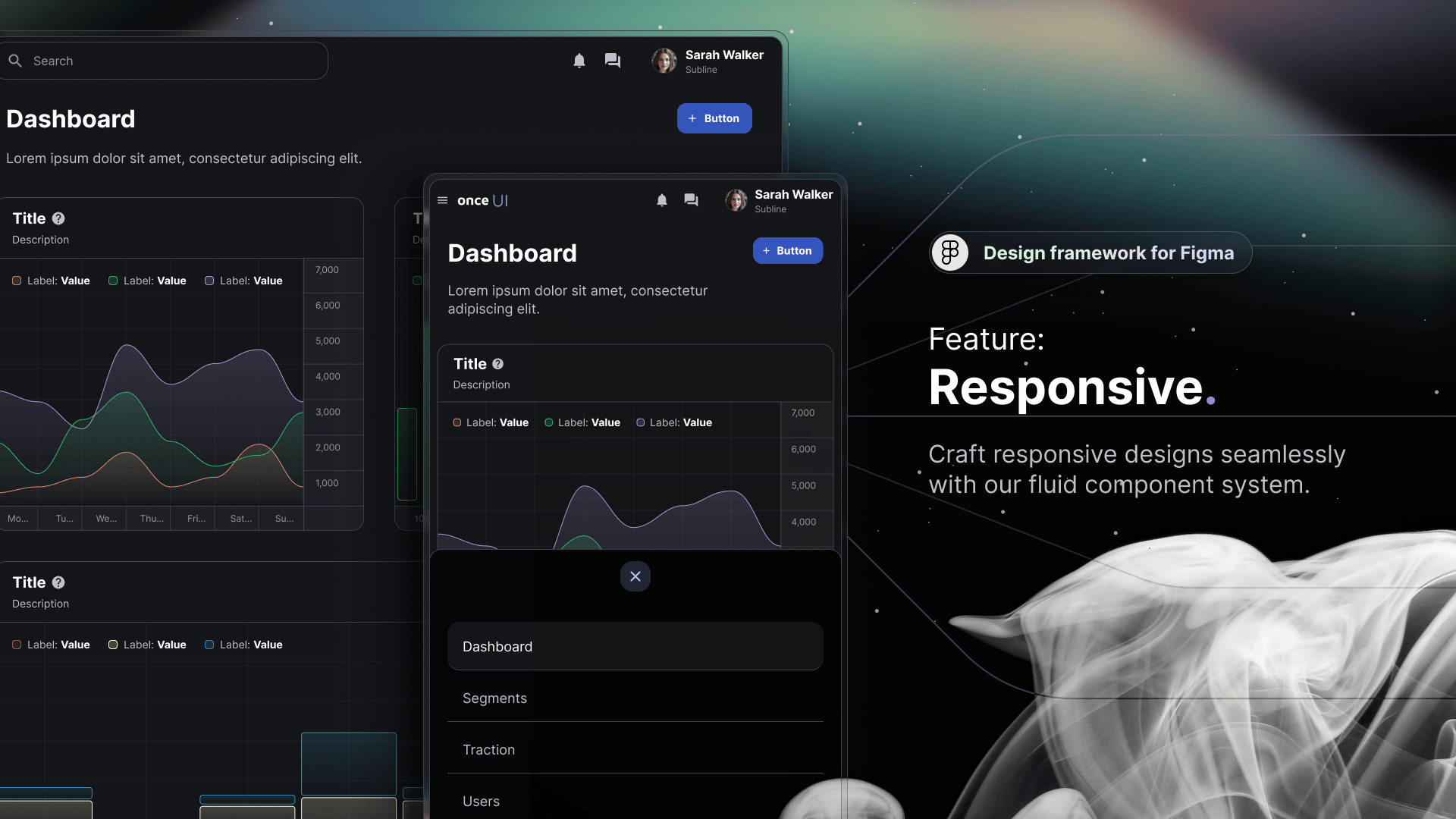The width and height of the screenshot is (1456, 819).
Task: Click the Fri... axis label in desktop chart
Action: pos(196,519)
